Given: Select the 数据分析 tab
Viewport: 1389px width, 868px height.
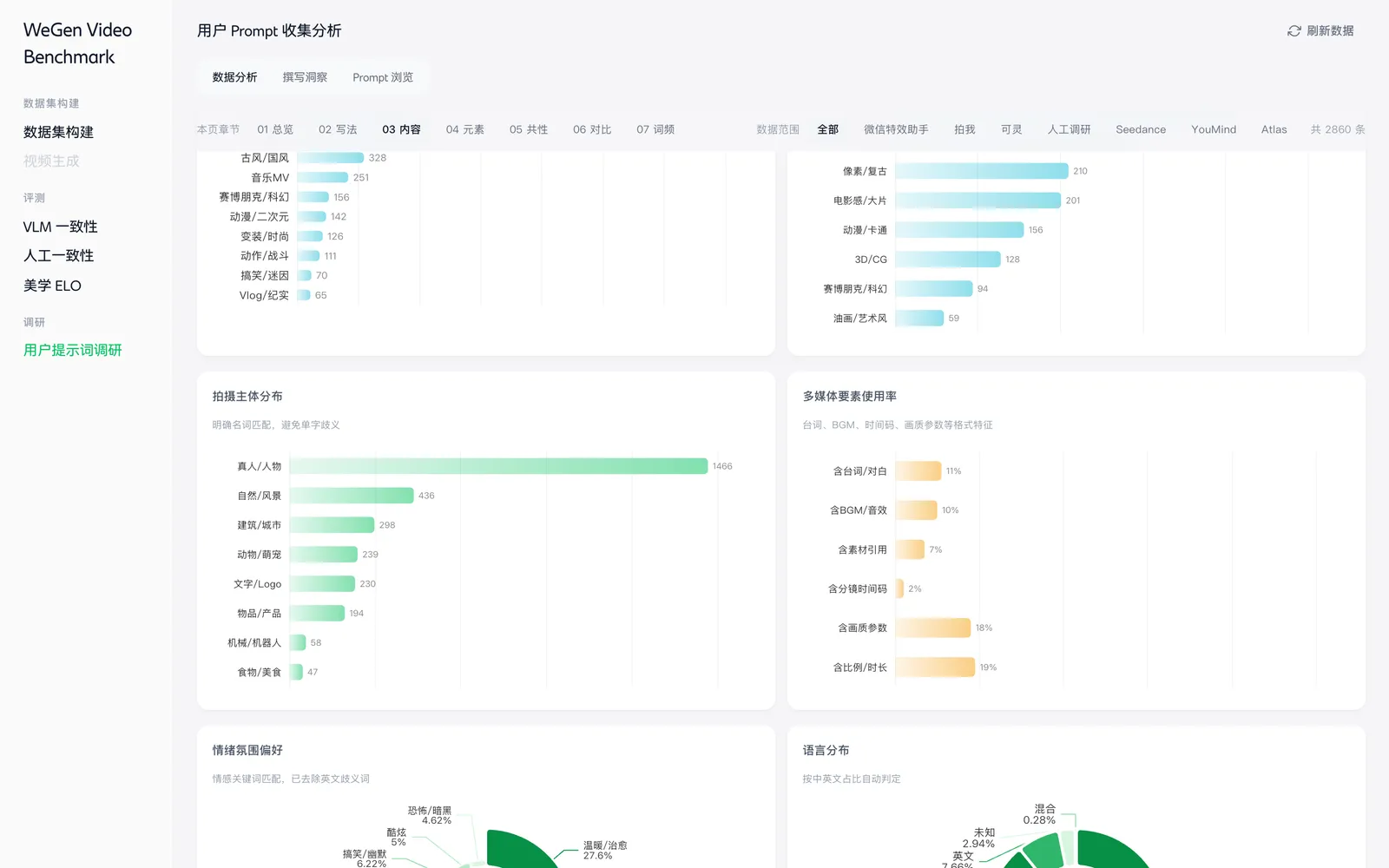Looking at the screenshot, I should pyautogui.click(x=234, y=77).
